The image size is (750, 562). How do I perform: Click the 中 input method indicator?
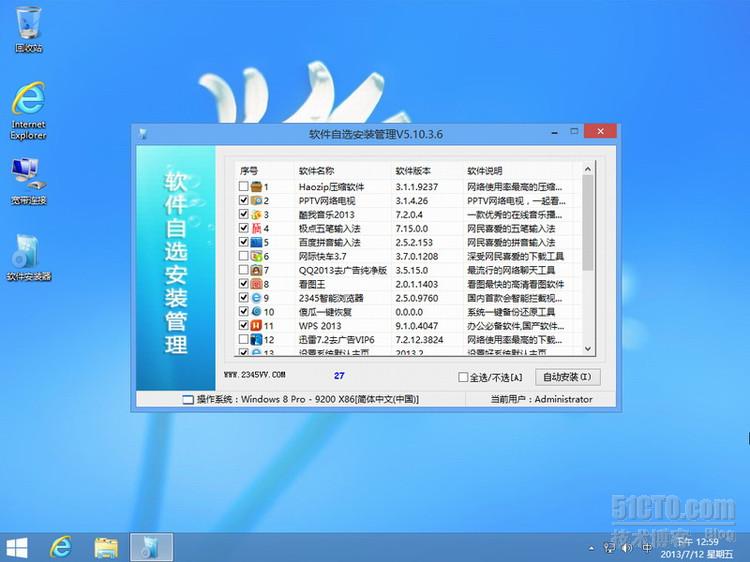pyautogui.click(x=647, y=548)
